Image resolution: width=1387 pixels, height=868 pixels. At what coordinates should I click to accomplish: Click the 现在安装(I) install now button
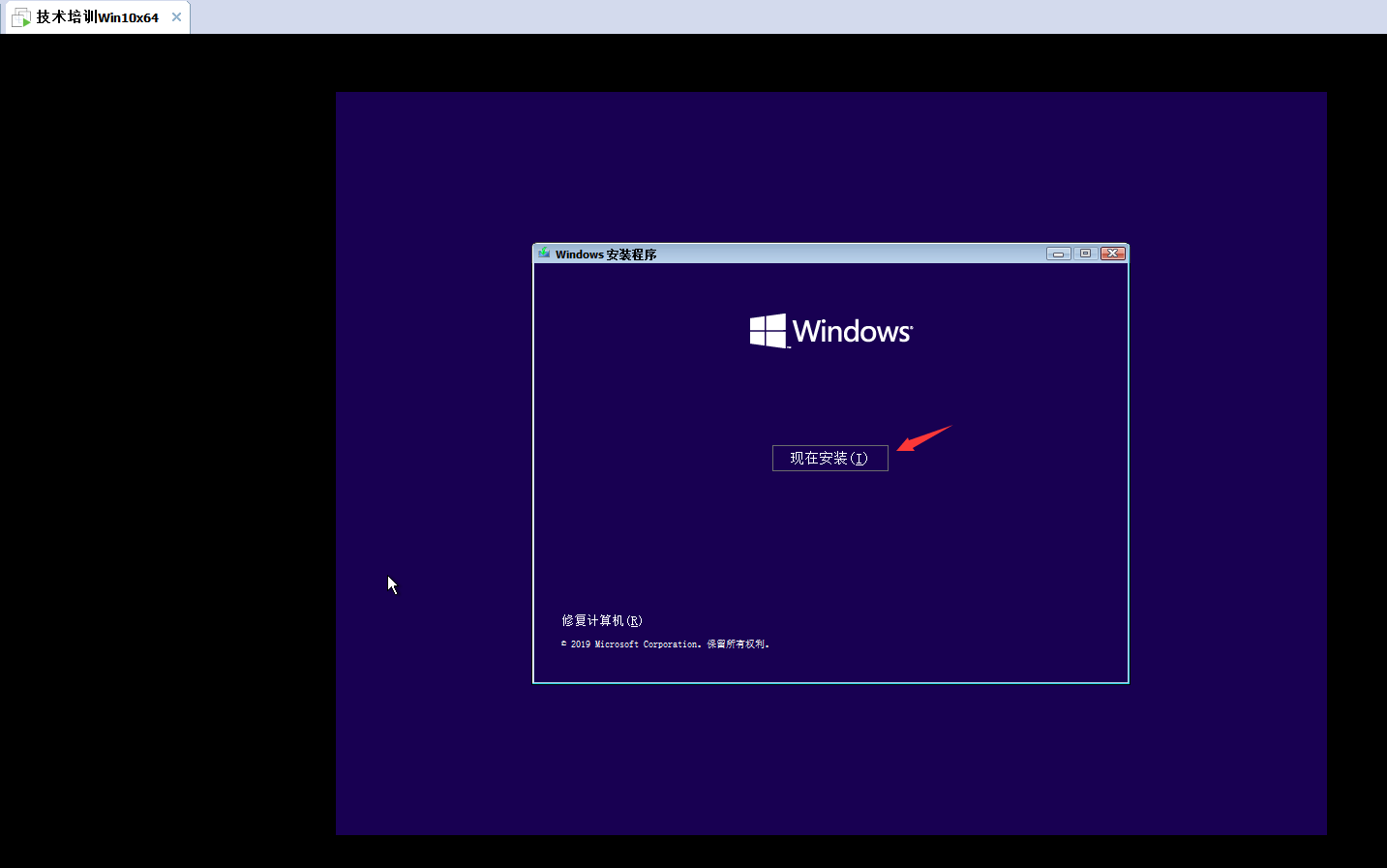(829, 458)
